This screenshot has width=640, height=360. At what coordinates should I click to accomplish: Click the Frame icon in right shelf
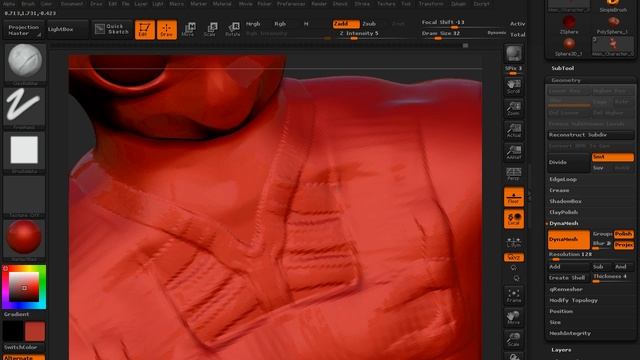513,295
